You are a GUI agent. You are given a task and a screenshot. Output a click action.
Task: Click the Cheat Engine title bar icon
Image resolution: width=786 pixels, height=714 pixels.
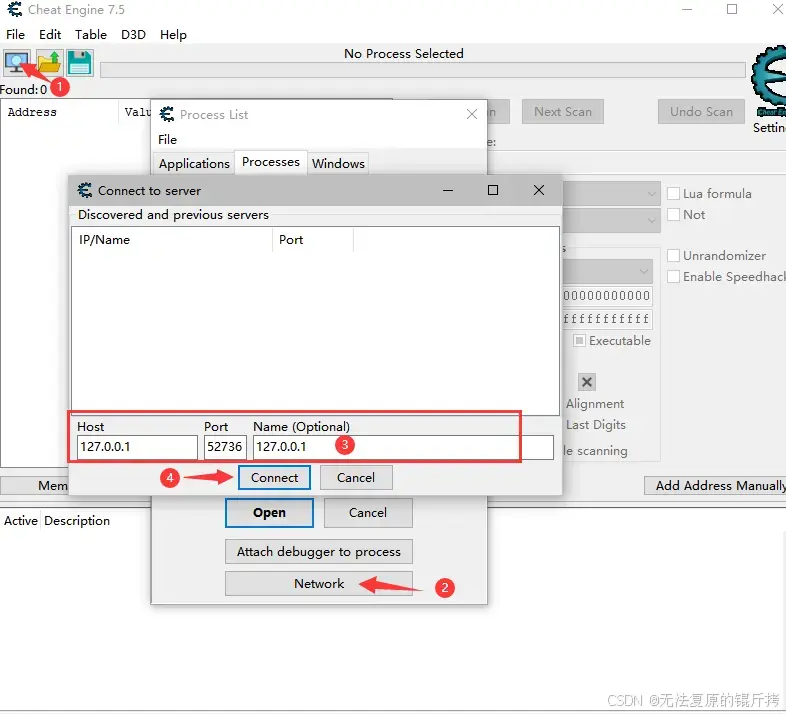tap(15, 9)
